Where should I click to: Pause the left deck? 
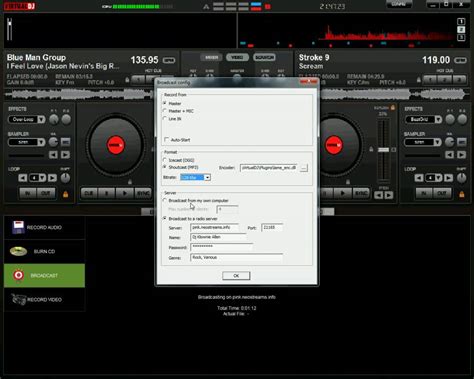(107, 193)
